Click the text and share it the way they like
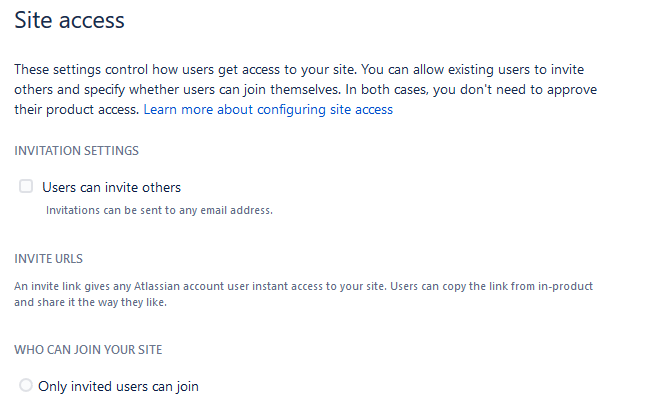651x404 pixels. point(91,302)
